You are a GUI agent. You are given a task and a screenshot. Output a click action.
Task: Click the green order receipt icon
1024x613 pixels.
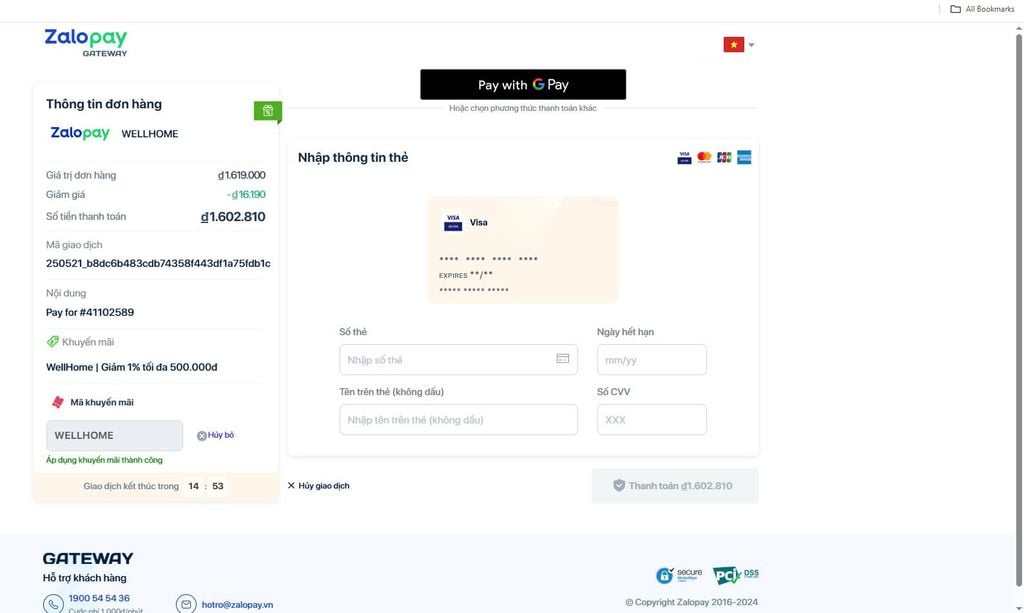(268, 111)
